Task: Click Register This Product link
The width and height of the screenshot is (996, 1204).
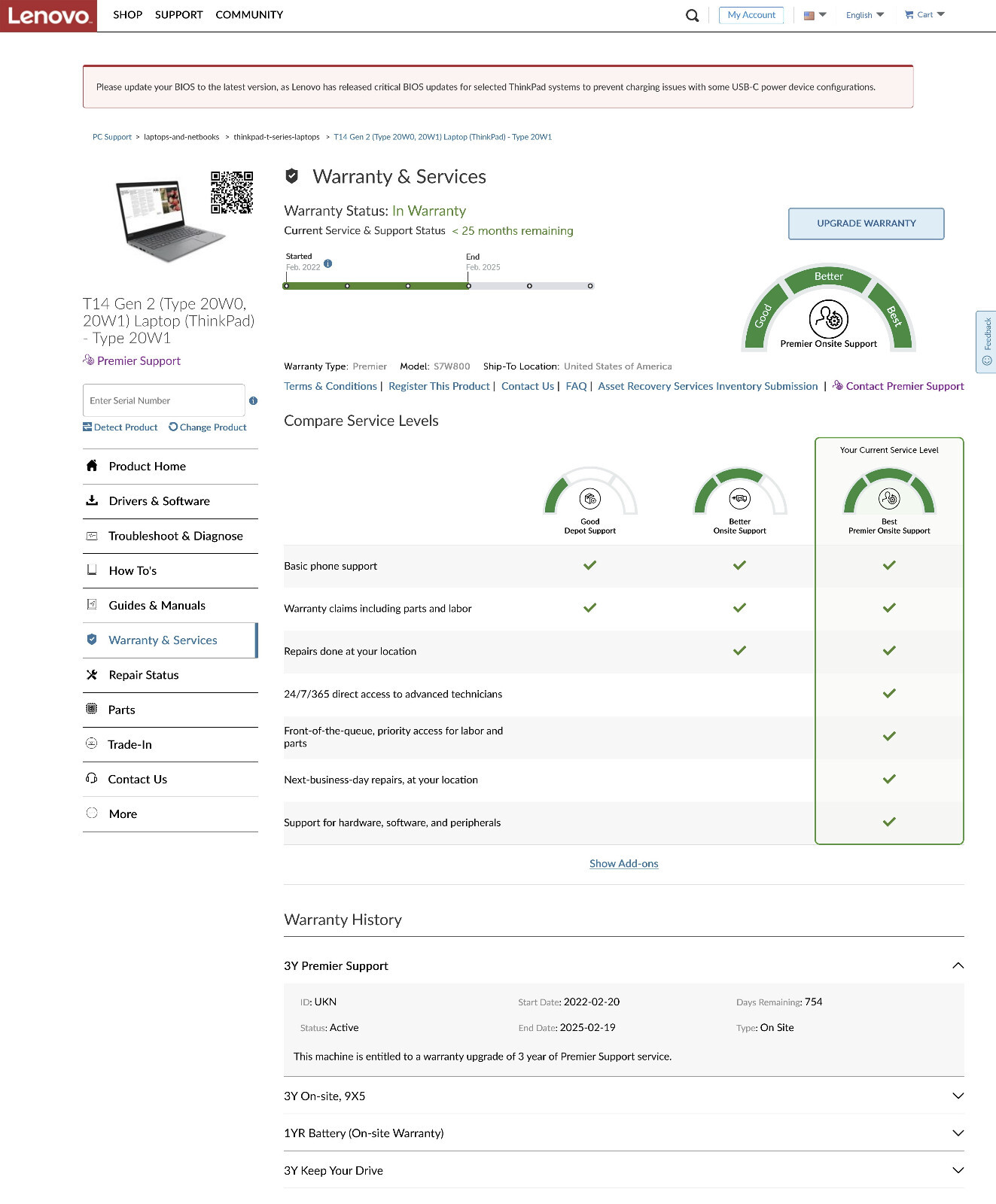Action: click(x=439, y=386)
